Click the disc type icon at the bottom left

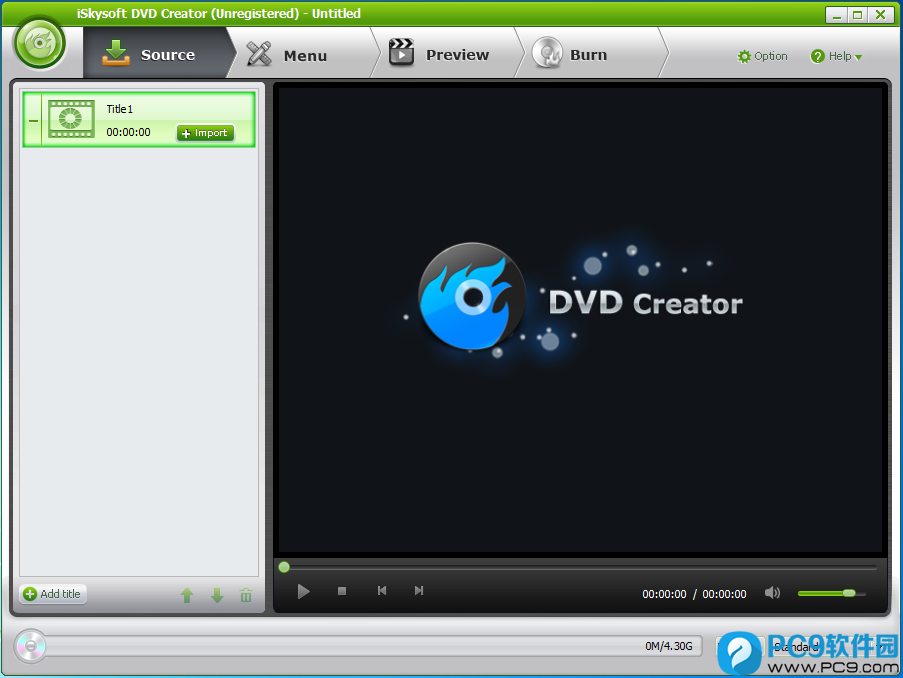pyautogui.click(x=30, y=646)
